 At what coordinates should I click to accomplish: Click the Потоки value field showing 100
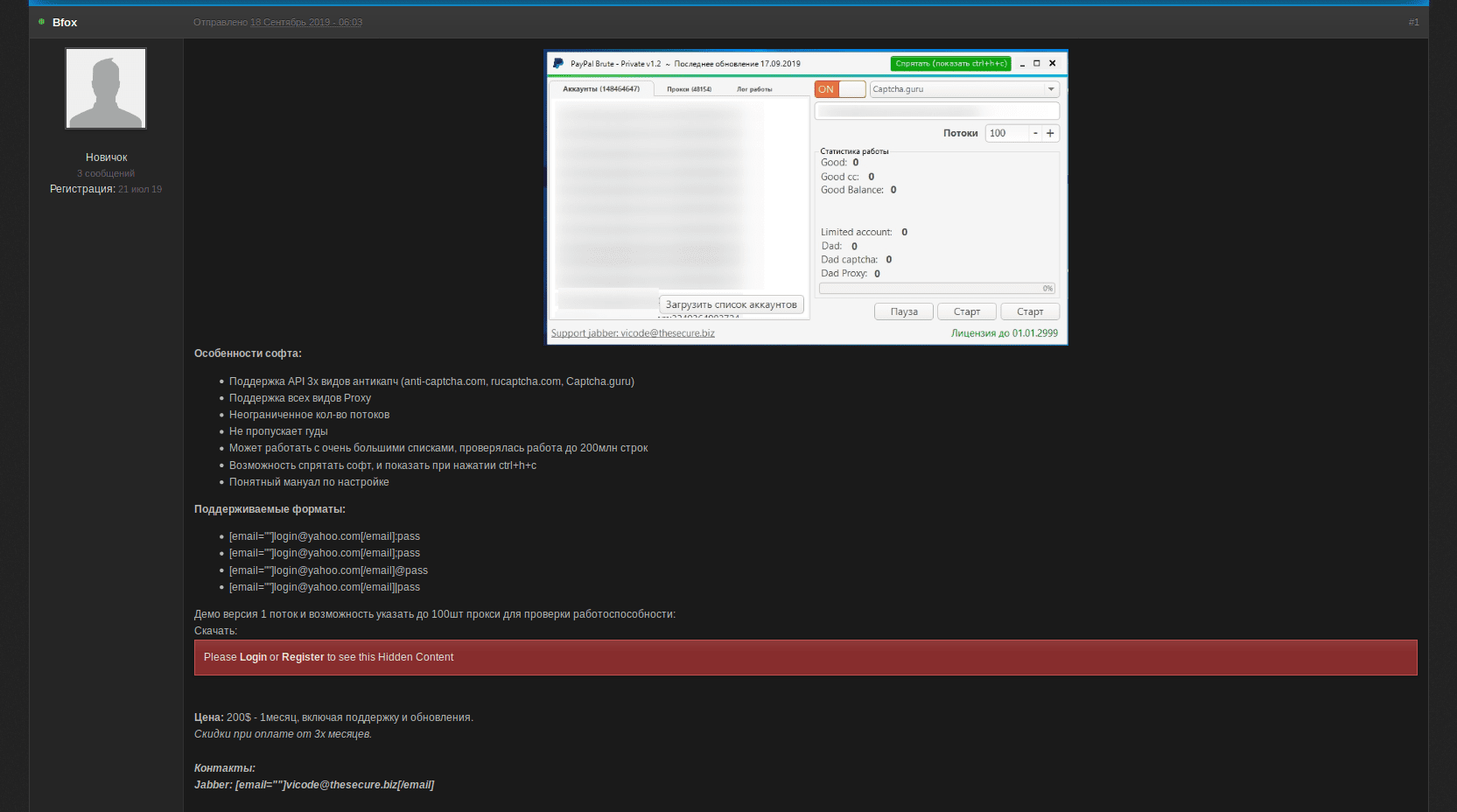1007,133
